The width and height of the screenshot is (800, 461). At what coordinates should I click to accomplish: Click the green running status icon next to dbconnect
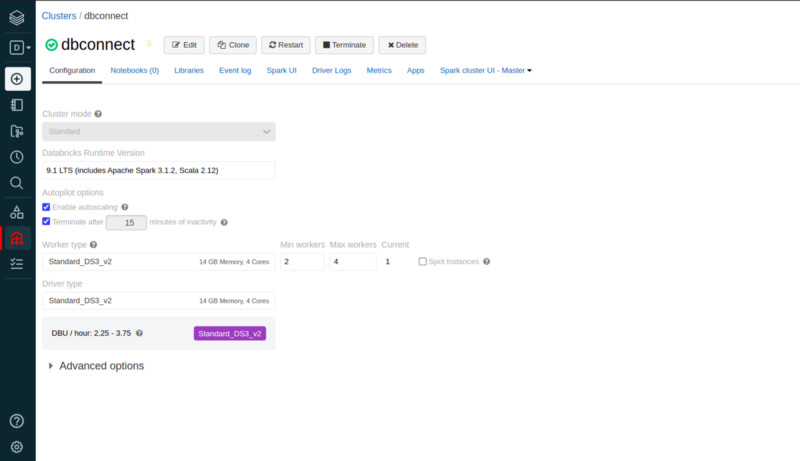click(51, 45)
